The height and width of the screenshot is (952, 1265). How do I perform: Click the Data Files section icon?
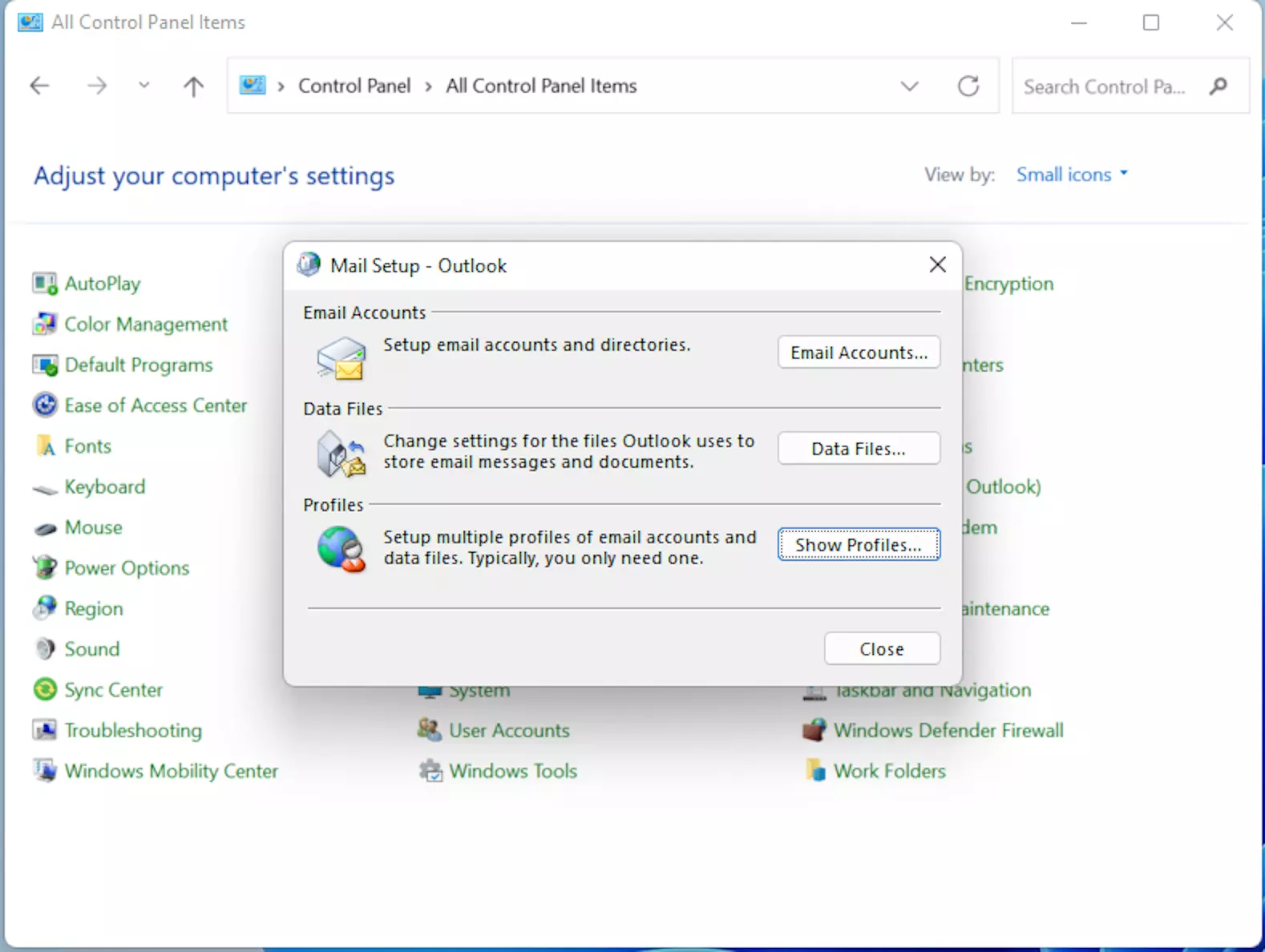click(341, 454)
